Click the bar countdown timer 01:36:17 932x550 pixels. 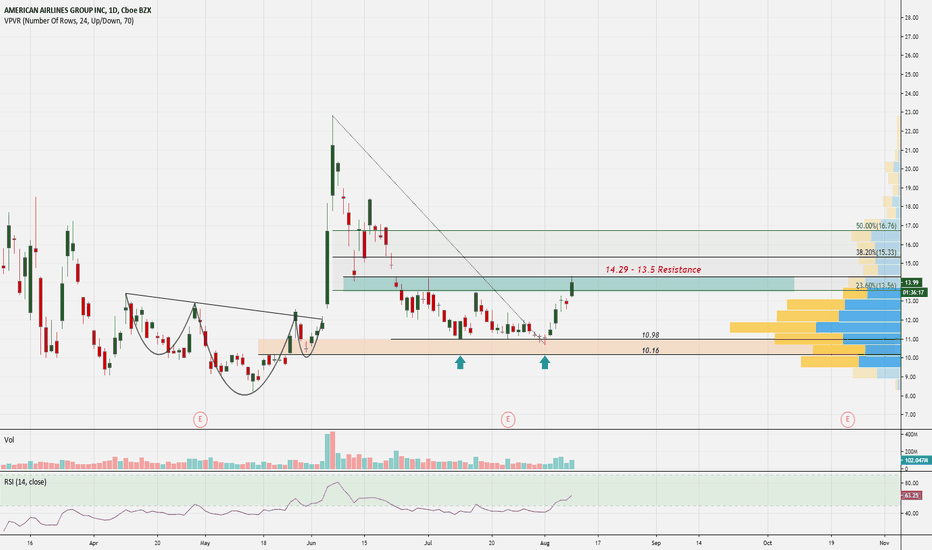click(914, 292)
